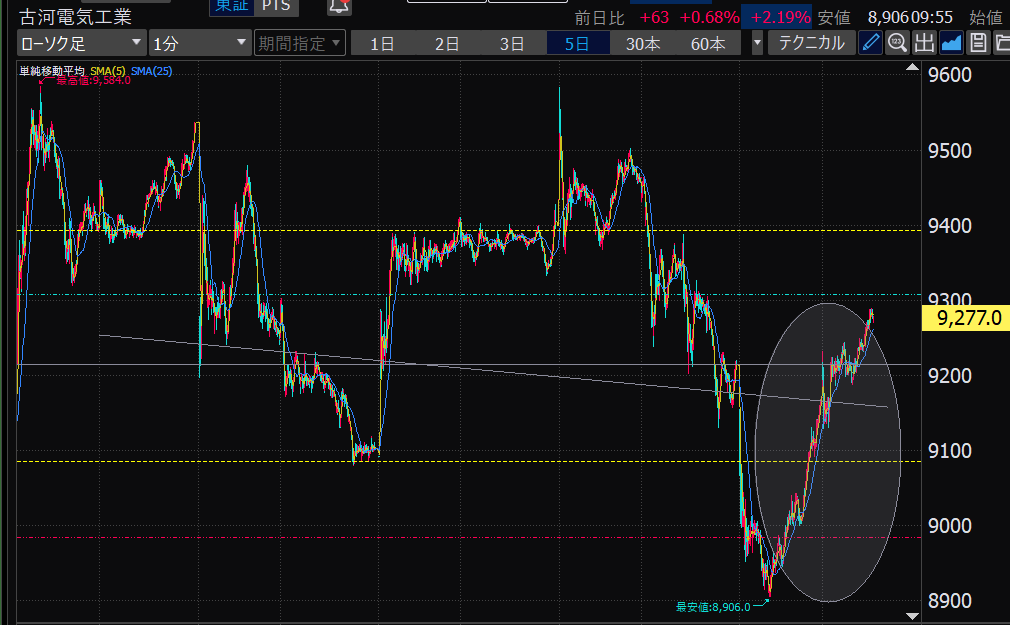Click the 9,277.0 current price marker
Image resolution: width=1010 pixels, height=625 pixels.
[964, 318]
